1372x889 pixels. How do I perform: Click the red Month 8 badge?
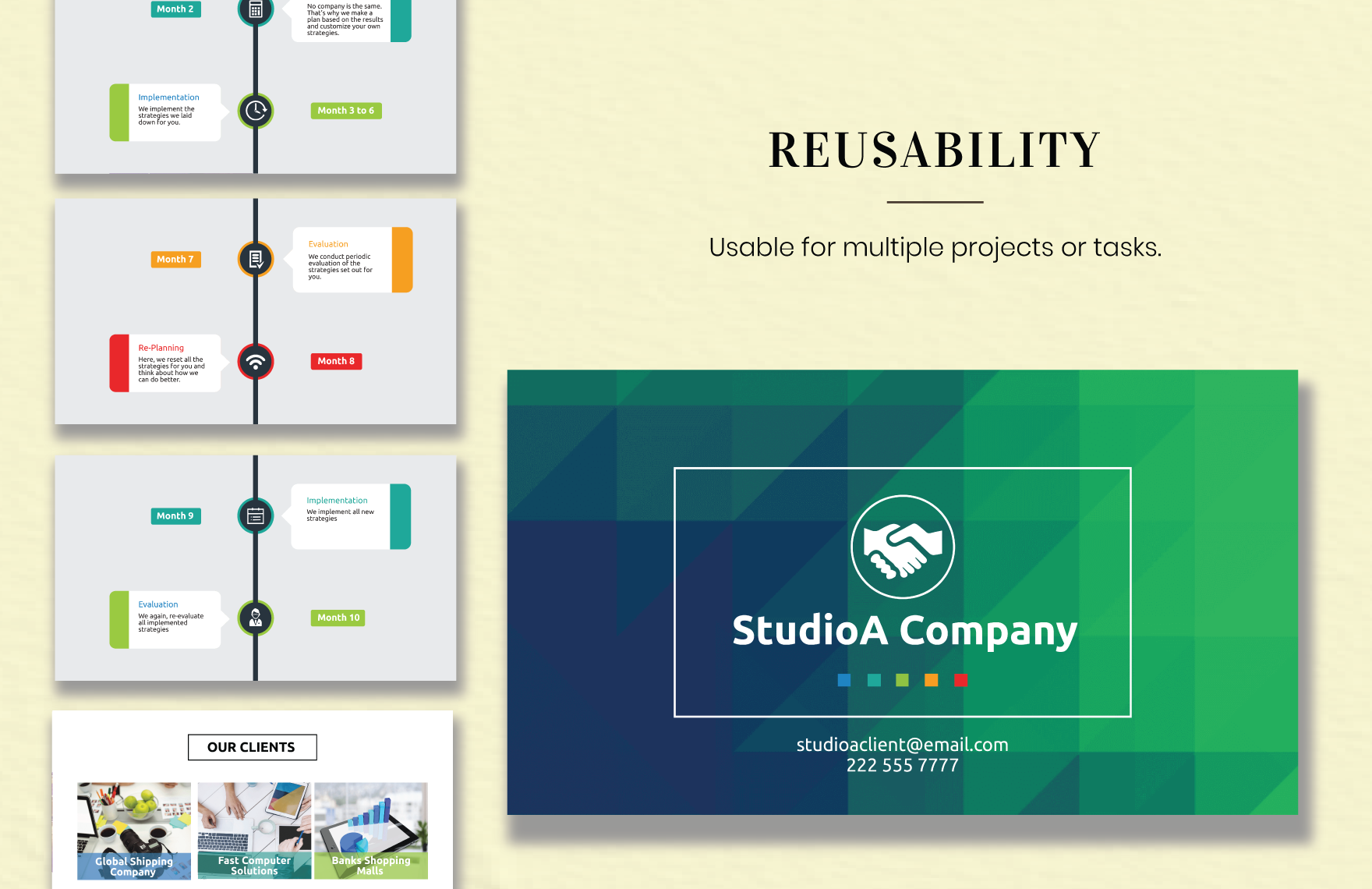[x=335, y=361]
